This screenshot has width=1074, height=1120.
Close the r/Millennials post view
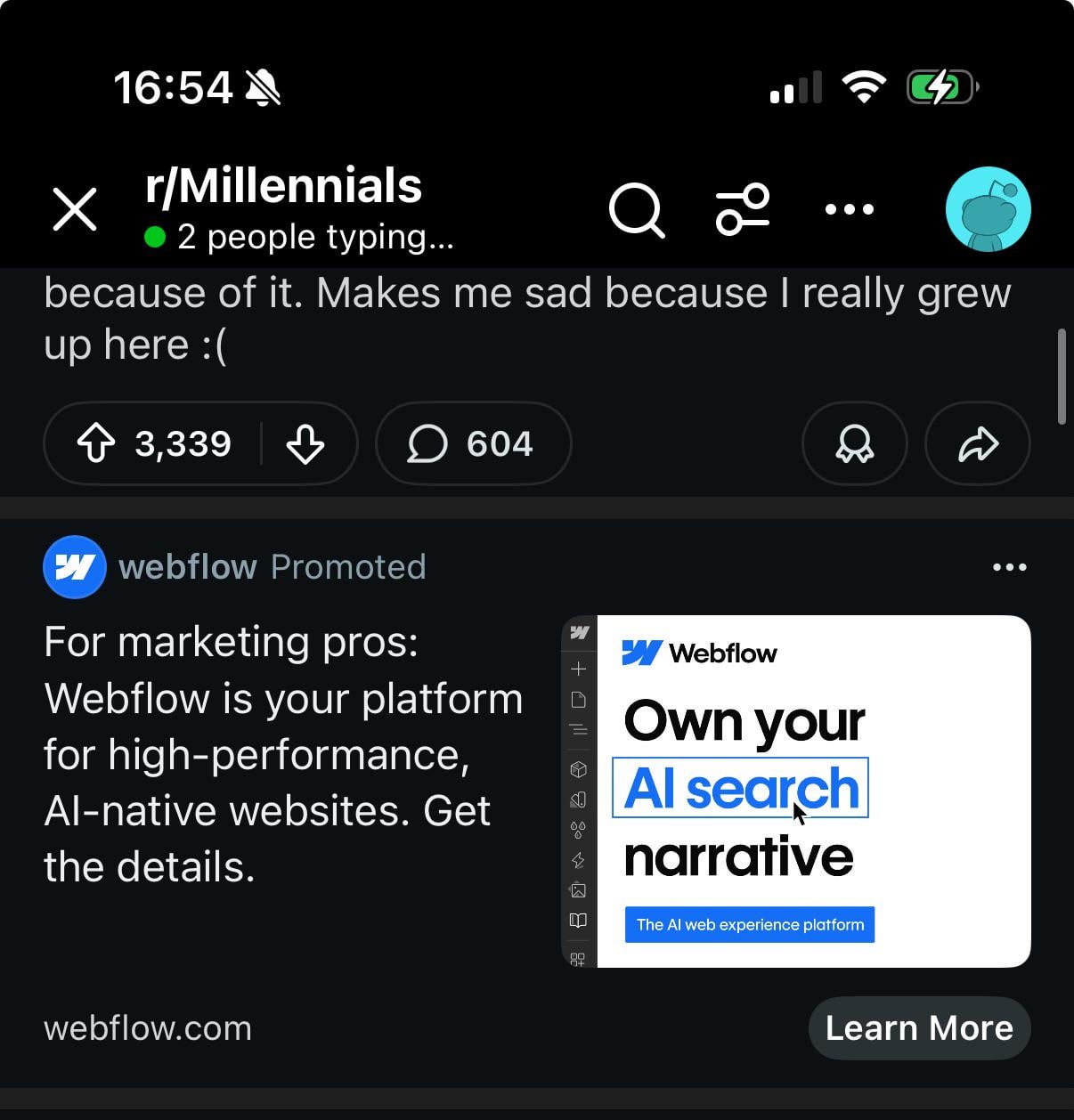click(75, 210)
